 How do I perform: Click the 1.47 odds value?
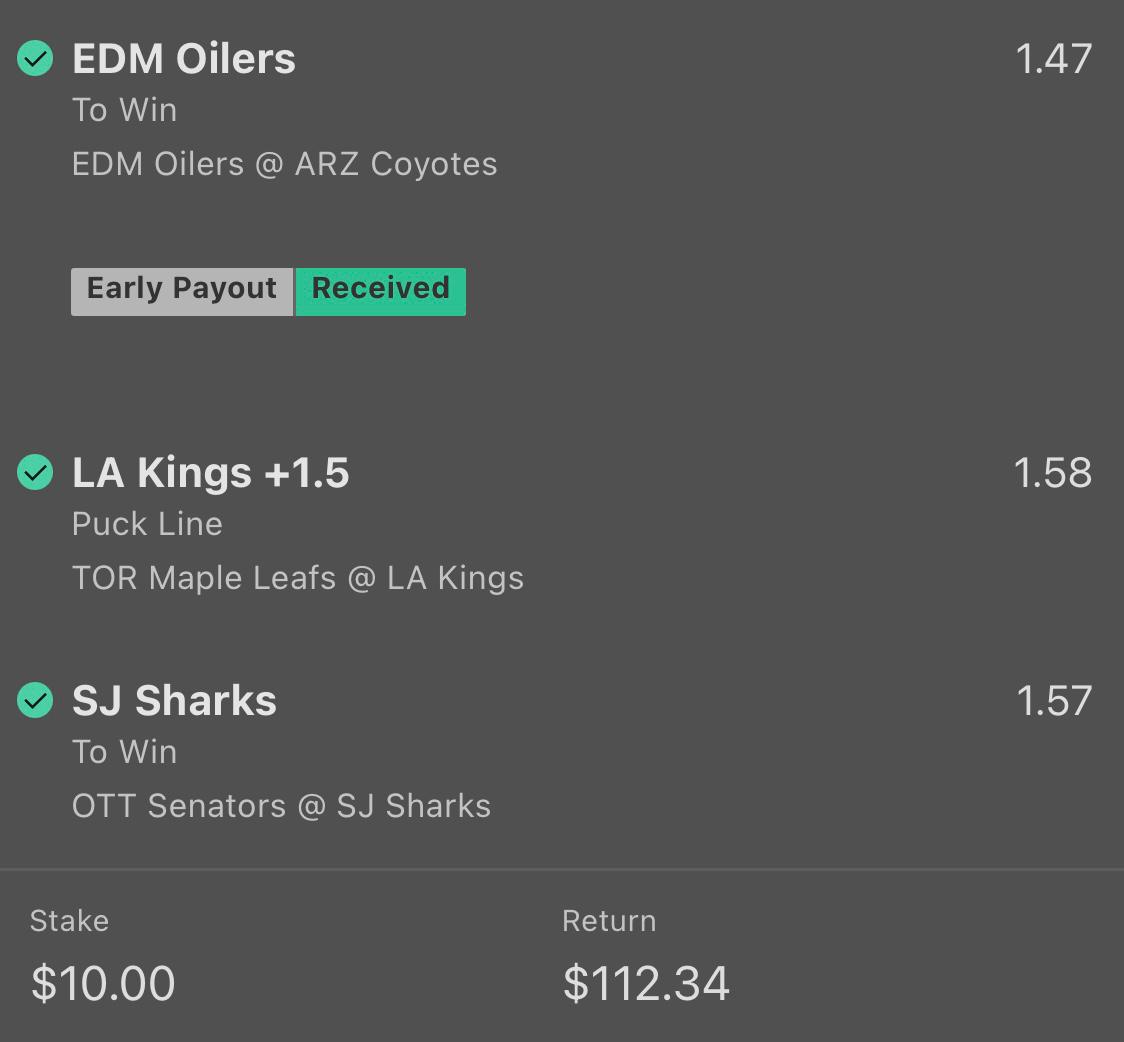tap(1054, 59)
